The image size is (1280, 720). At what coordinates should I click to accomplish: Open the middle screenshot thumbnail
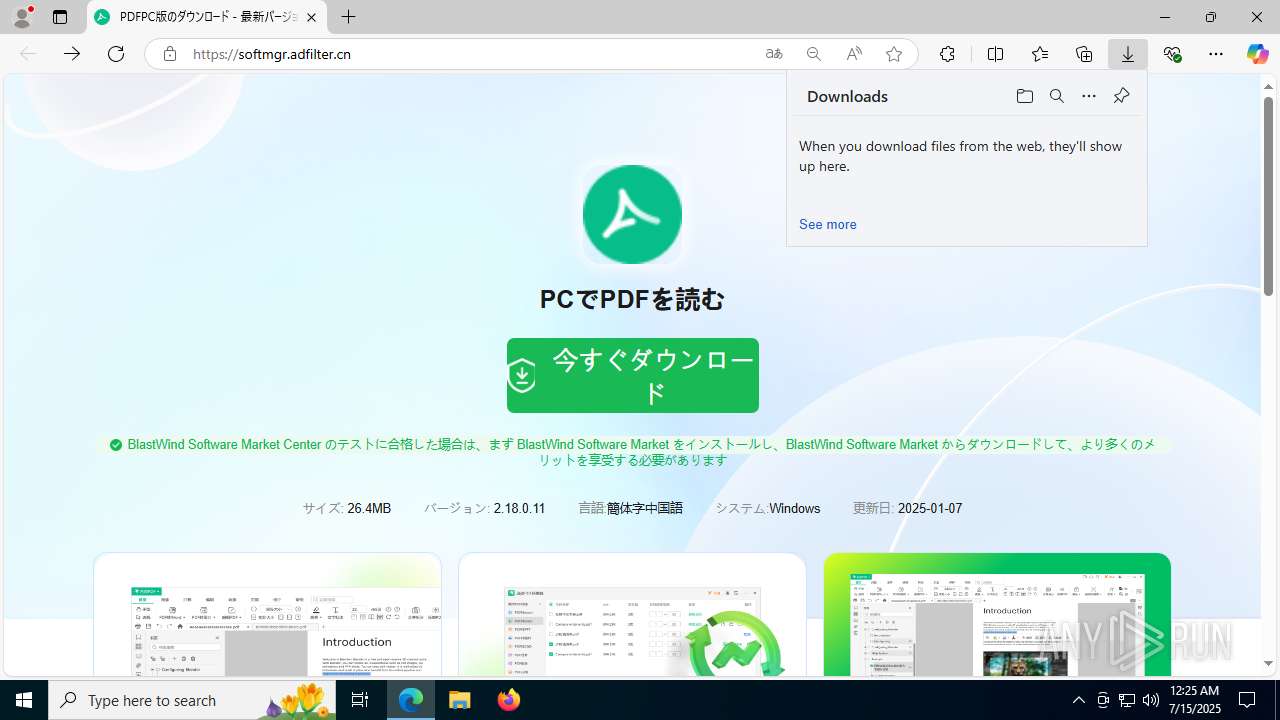632,614
